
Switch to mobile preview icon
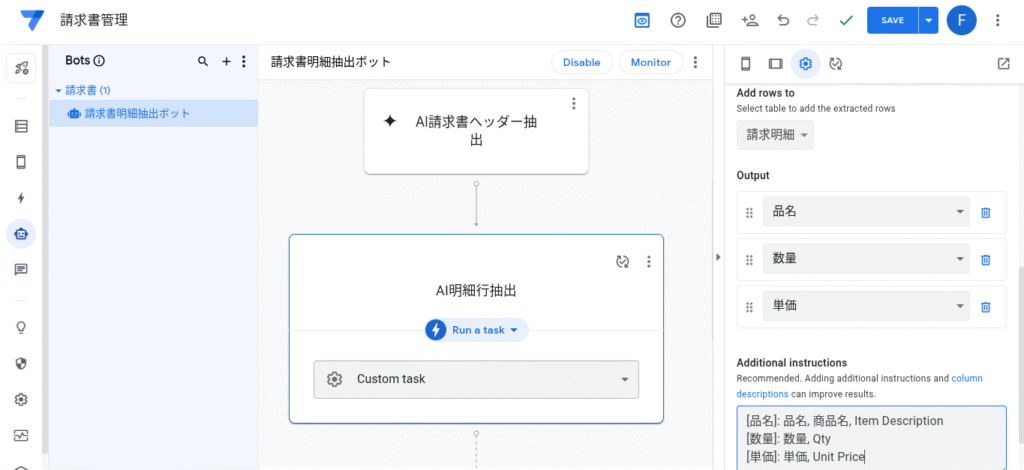coord(745,64)
